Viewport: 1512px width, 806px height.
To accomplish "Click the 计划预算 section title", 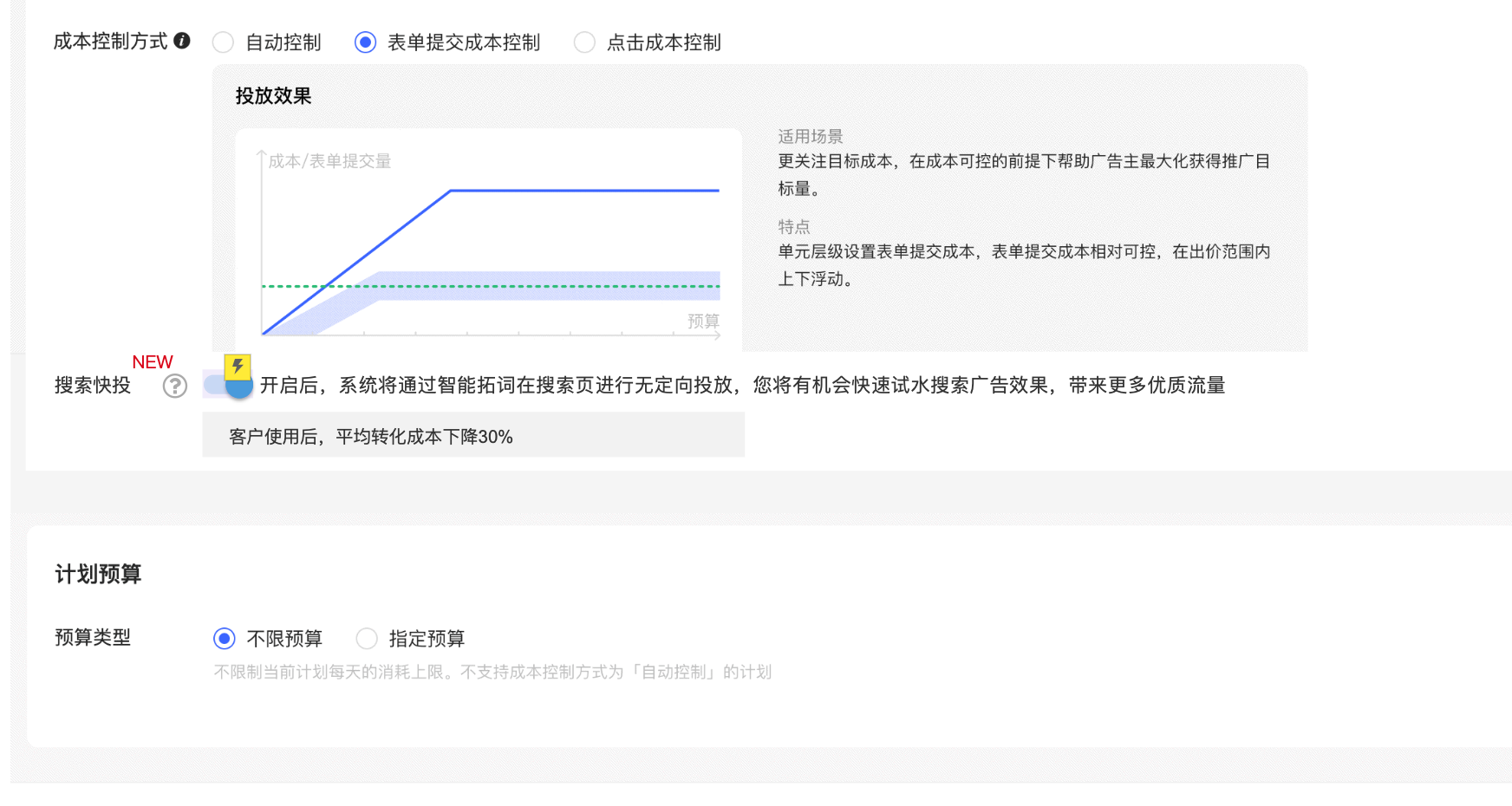I will [x=98, y=573].
